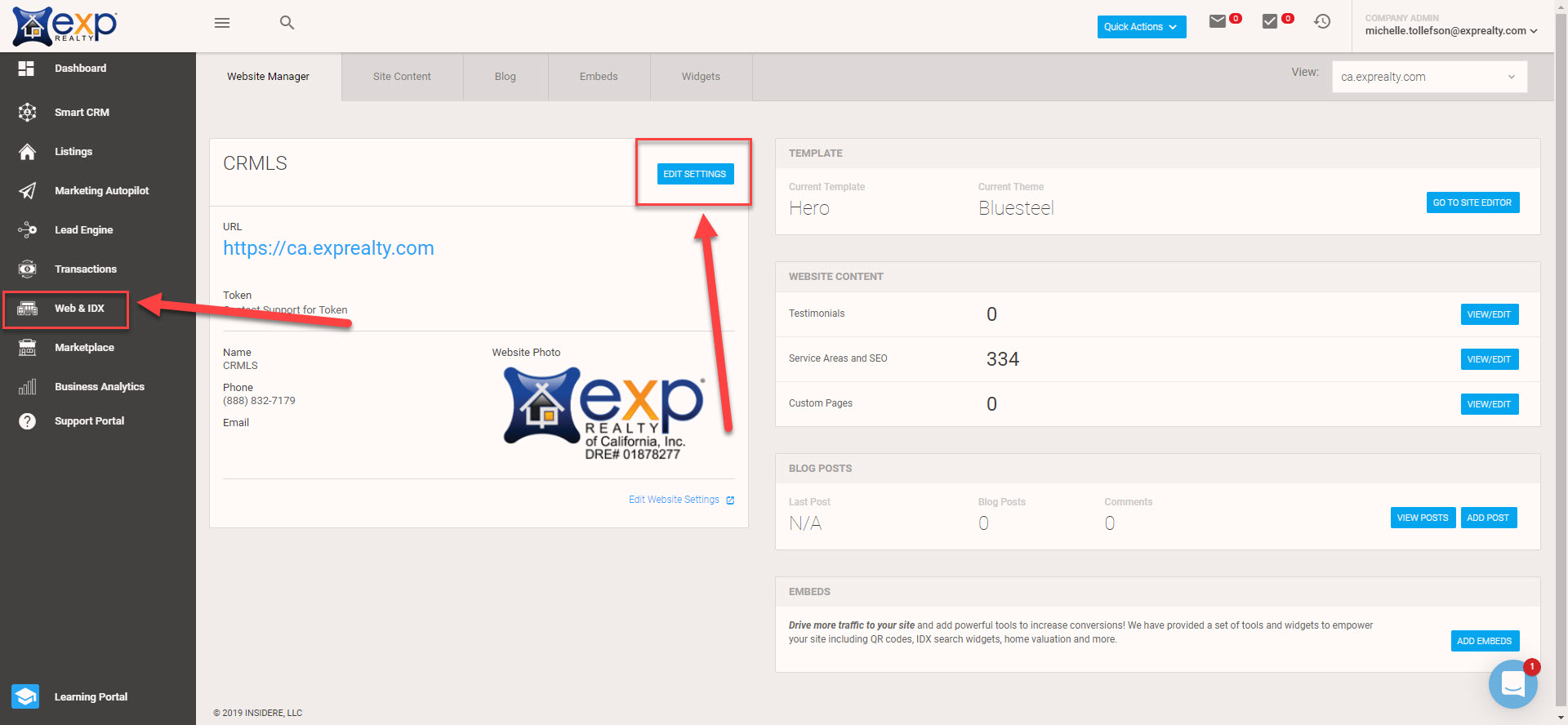Click View/Edit for Custom Pages
Image resolution: width=1568 pixels, height=725 pixels.
(x=1489, y=404)
